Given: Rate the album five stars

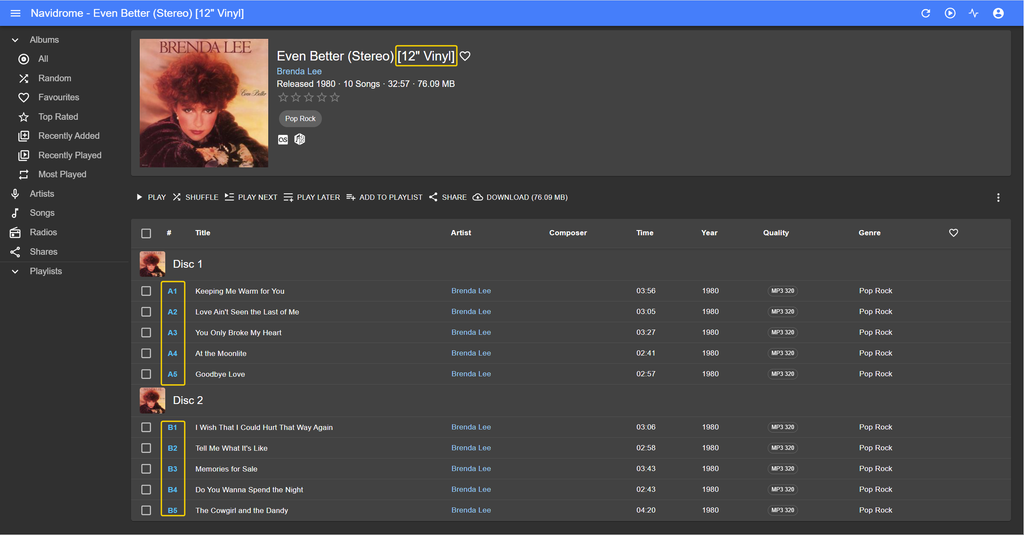Looking at the screenshot, I should click(x=335, y=97).
